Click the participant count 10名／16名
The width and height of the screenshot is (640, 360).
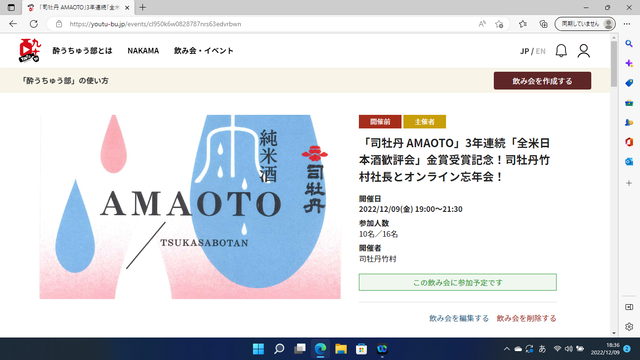point(378,234)
